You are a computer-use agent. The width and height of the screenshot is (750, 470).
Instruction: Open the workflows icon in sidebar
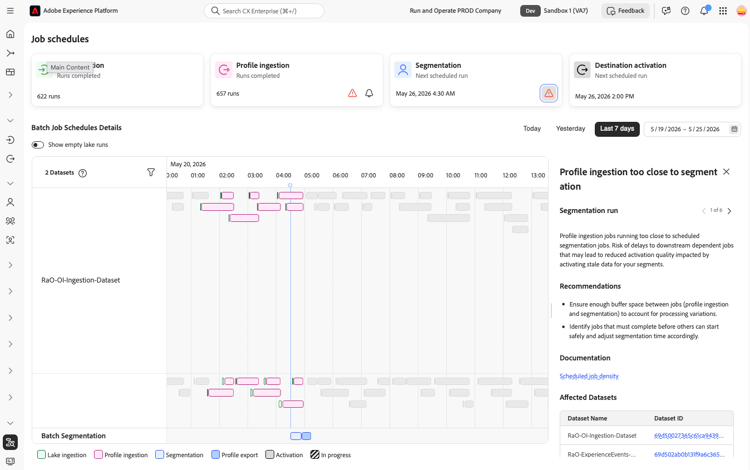pyautogui.click(x=10, y=53)
